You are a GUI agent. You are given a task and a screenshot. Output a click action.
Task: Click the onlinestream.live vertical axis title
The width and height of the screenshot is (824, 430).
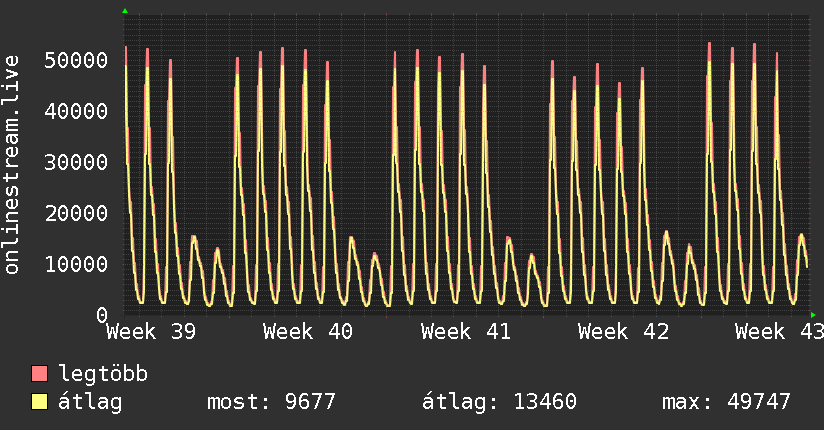click(12, 165)
